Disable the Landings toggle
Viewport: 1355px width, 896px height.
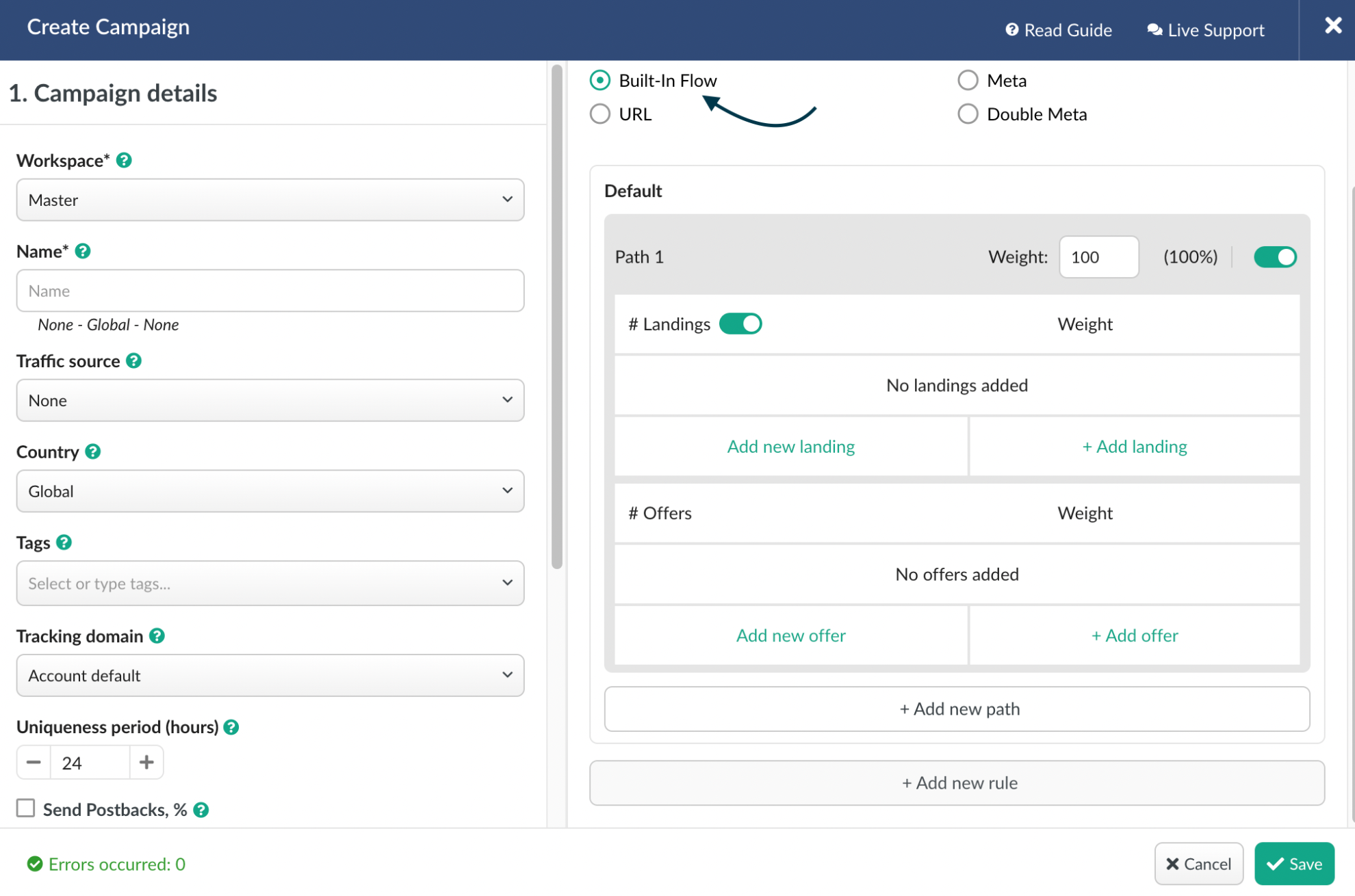[x=740, y=324]
